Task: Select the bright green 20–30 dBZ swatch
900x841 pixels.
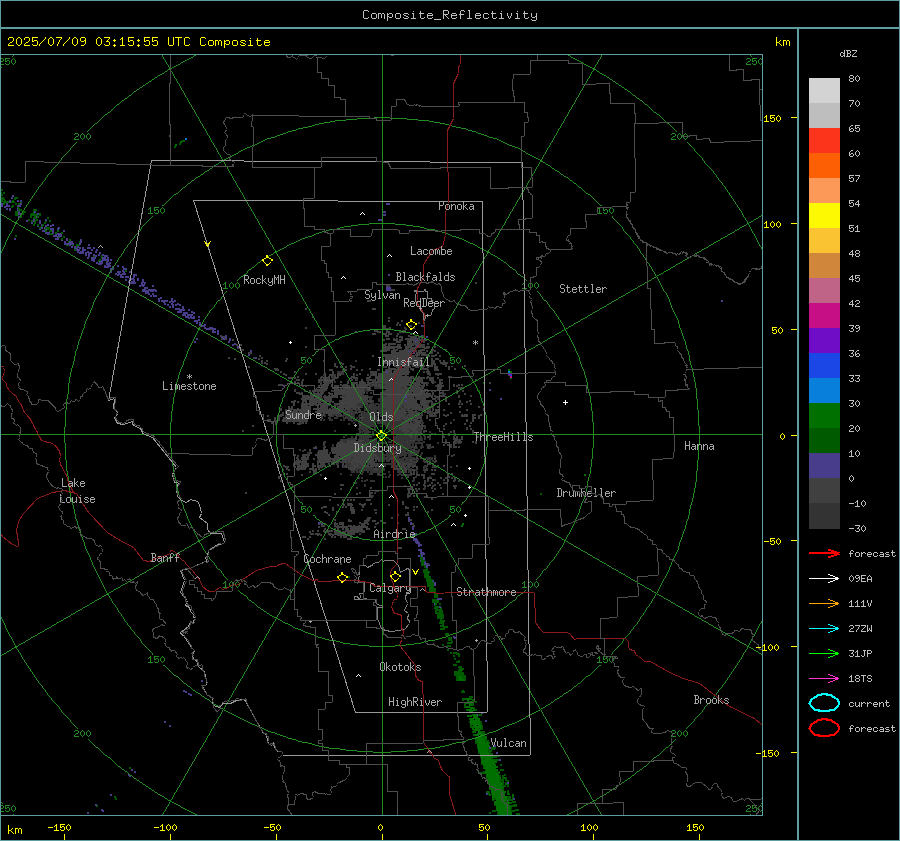Action: tap(824, 416)
